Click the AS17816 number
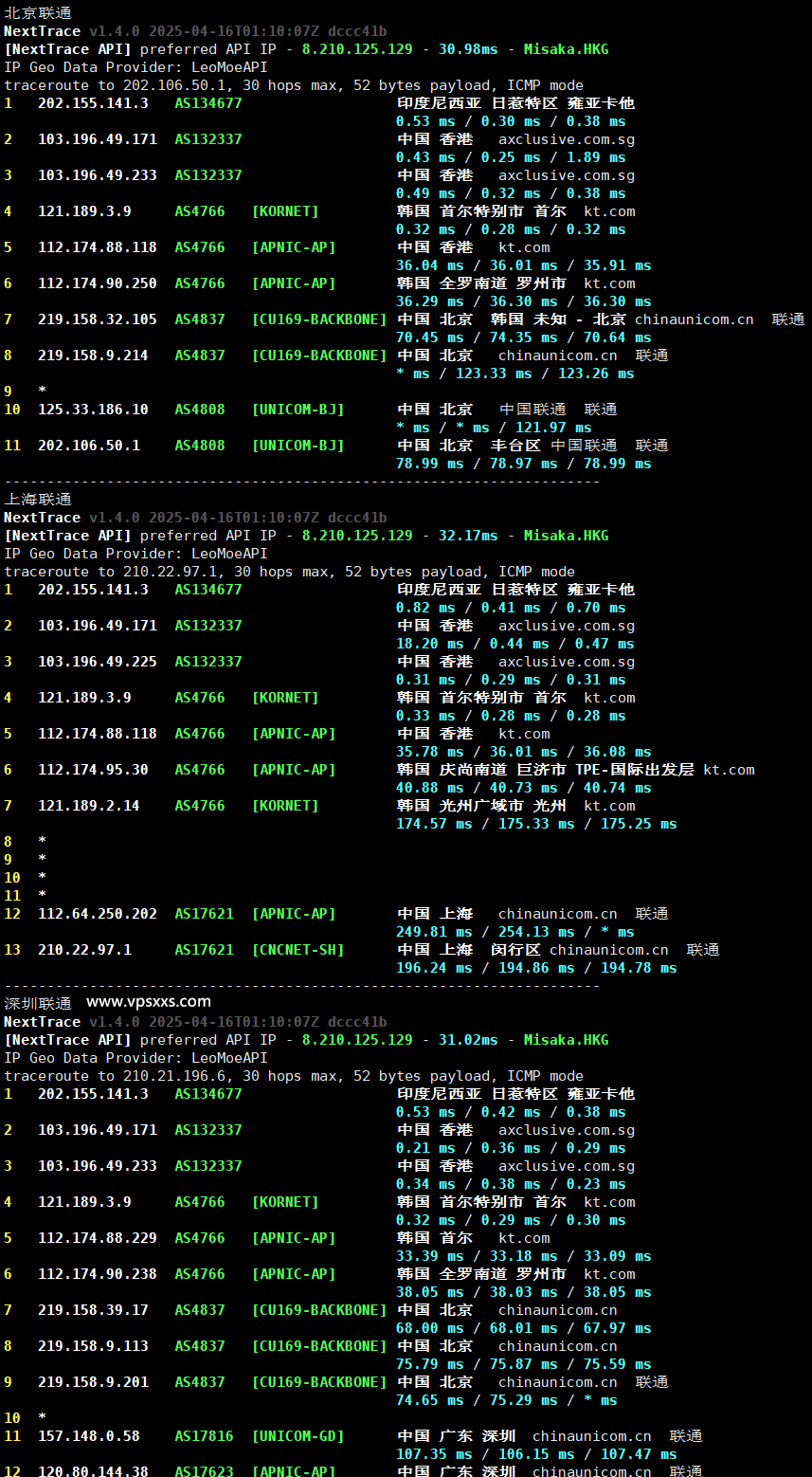This screenshot has width=812, height=1477. tap(204, 1436)
